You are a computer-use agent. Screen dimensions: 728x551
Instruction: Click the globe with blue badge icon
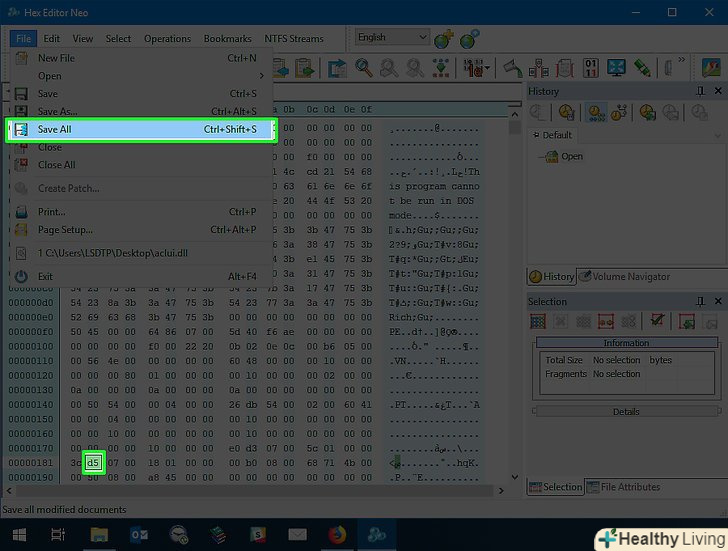click(469, 39)
